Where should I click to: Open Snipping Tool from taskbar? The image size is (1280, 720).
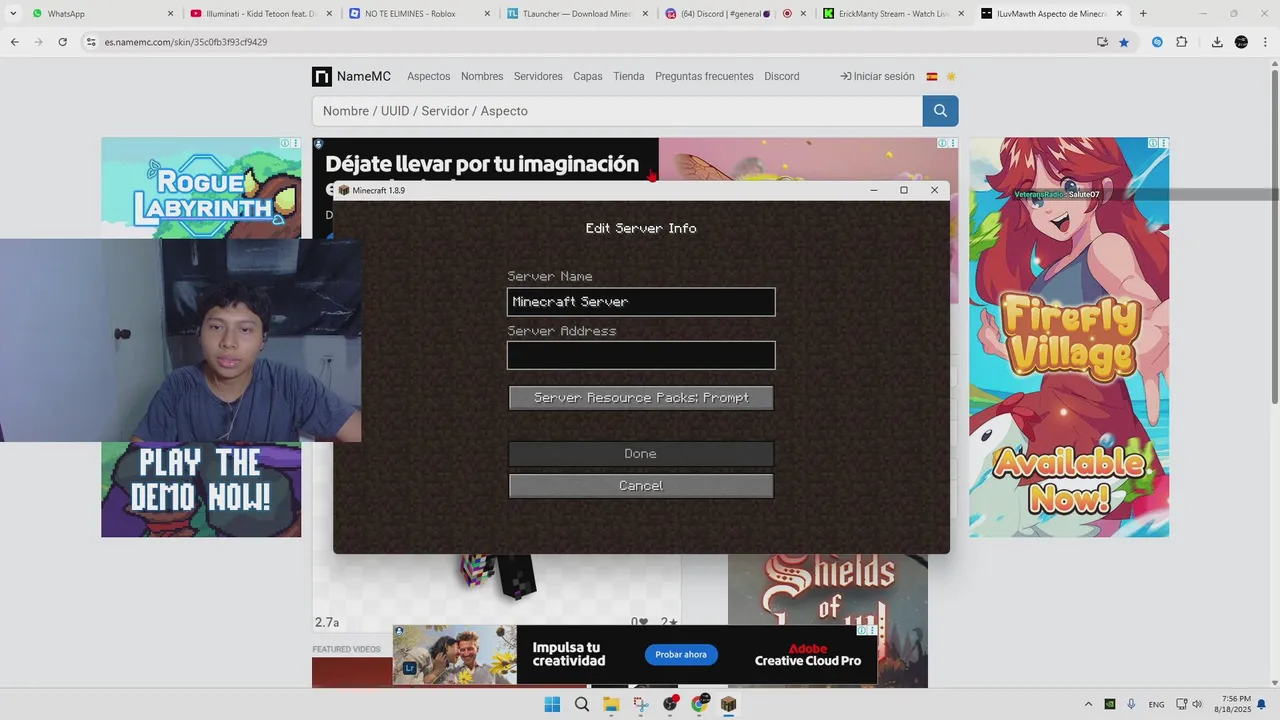[x=641, y=704]
